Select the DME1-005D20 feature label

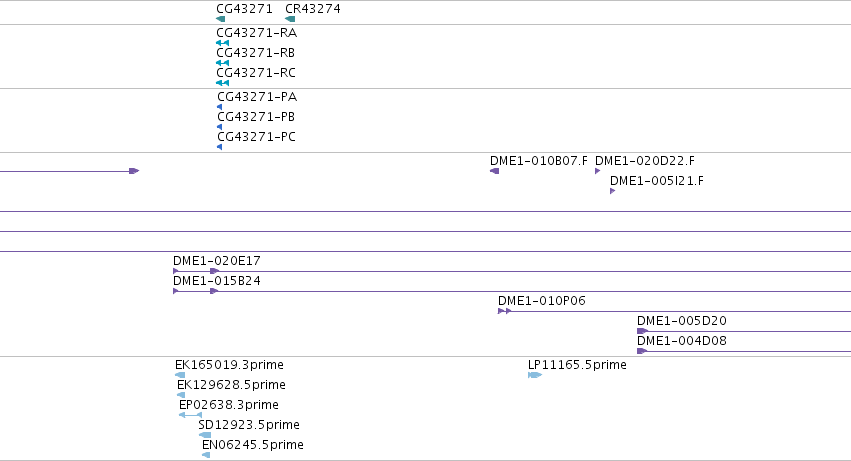click(x=682, y=321)
